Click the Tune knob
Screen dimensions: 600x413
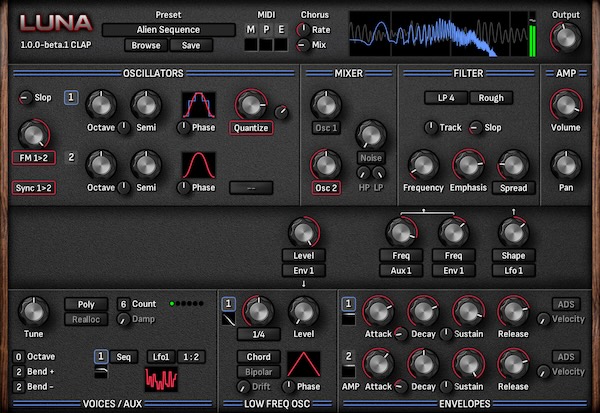tap(34, 312)
